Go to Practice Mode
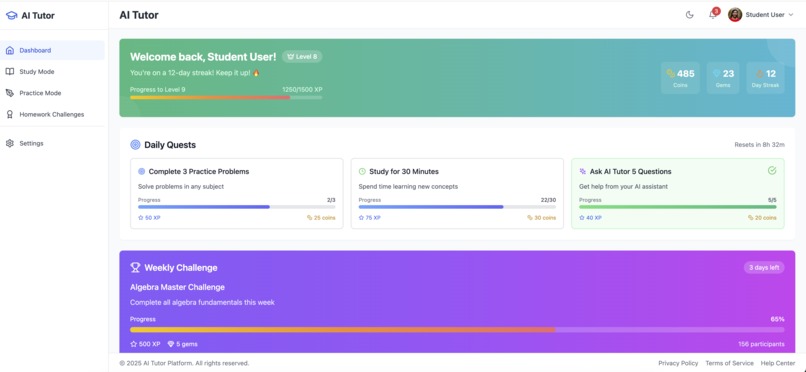The width and height of the screenshot is (806, 372). point(52,93)
